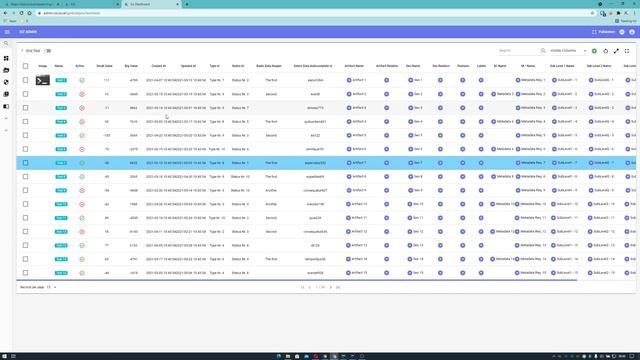Click the sidebar search magnifier icon
The height and width of the screenshot is (360, 640).
click(6, 43)
